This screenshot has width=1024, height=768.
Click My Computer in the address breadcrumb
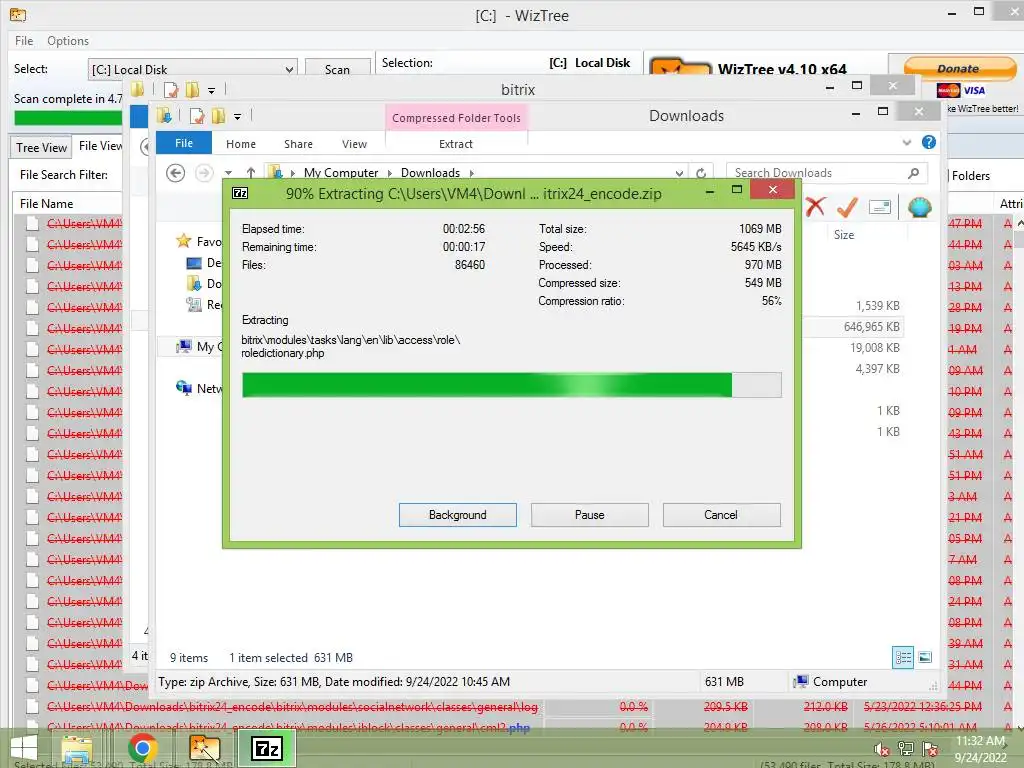(x=340, y=172)
